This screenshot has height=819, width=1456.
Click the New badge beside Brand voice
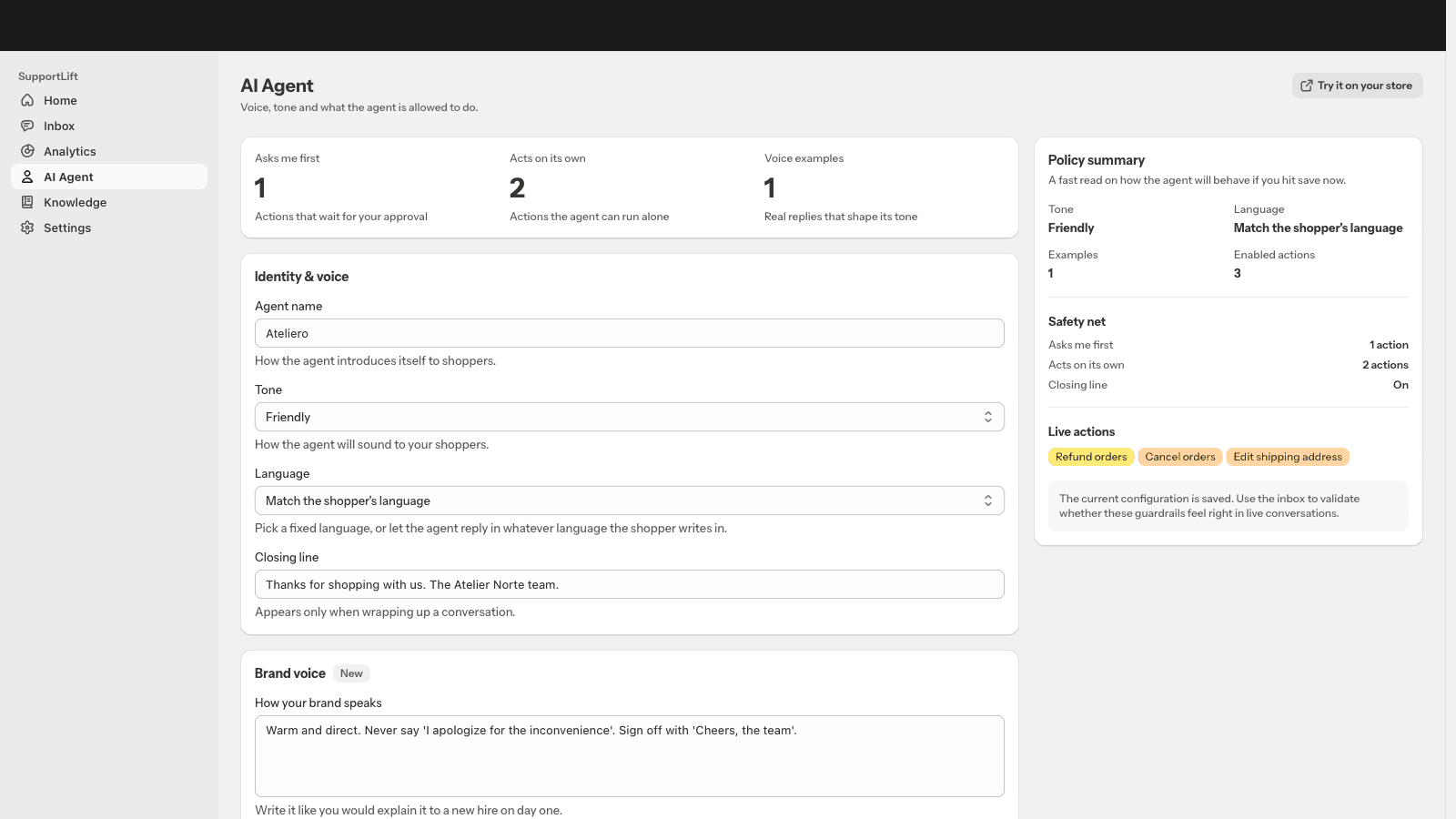tap(351, 673)
